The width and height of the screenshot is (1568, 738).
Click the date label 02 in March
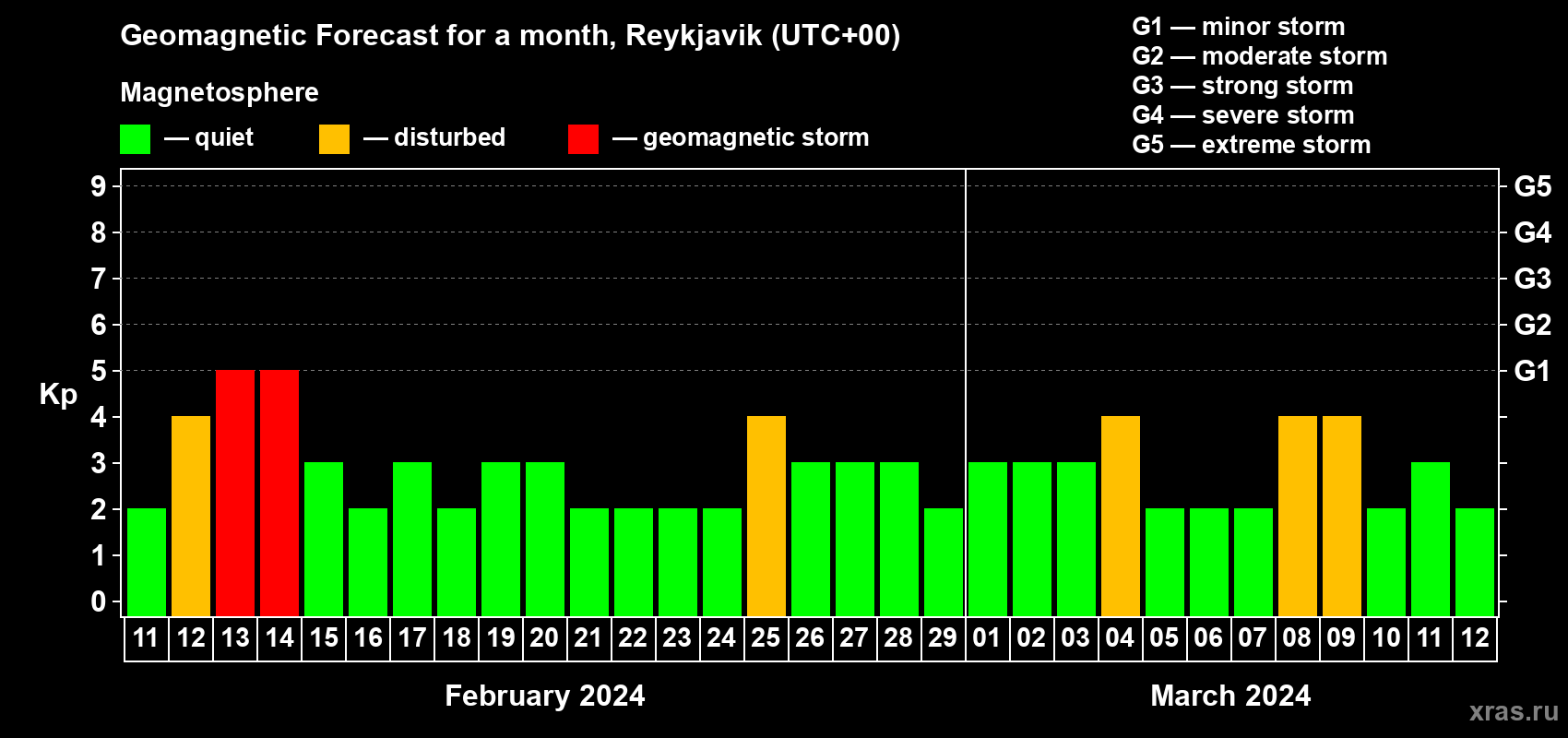1031,637
